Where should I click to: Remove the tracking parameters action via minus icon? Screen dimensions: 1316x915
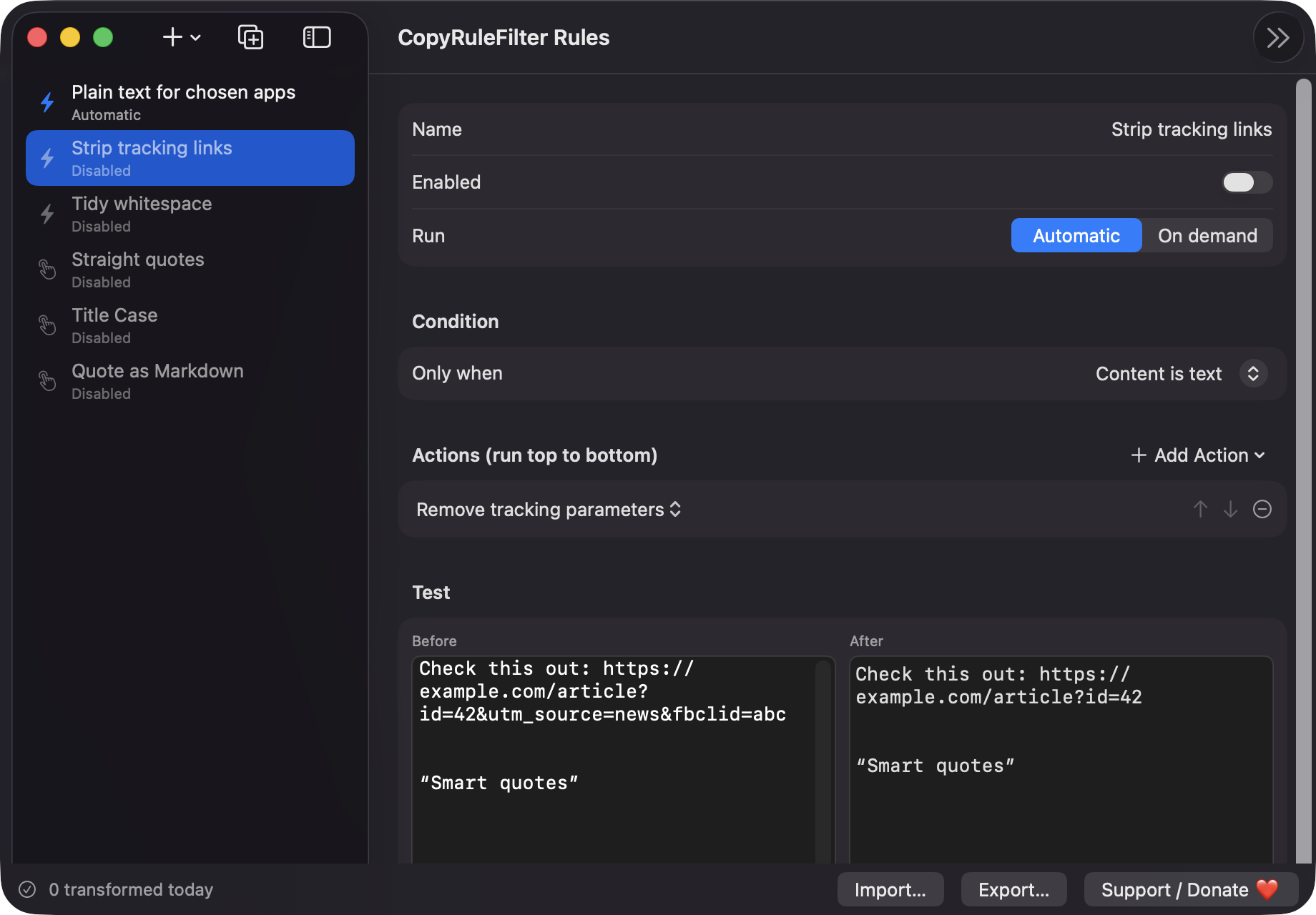point(1262,509)
